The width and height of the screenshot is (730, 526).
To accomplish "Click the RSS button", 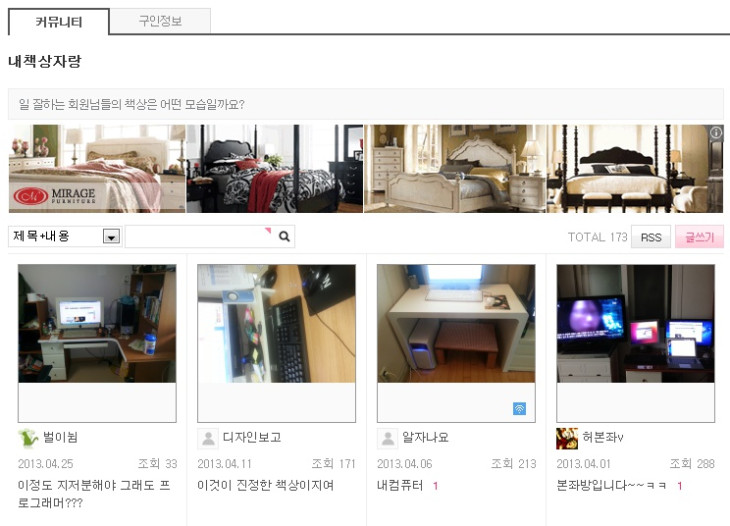I will coord(650,237).
